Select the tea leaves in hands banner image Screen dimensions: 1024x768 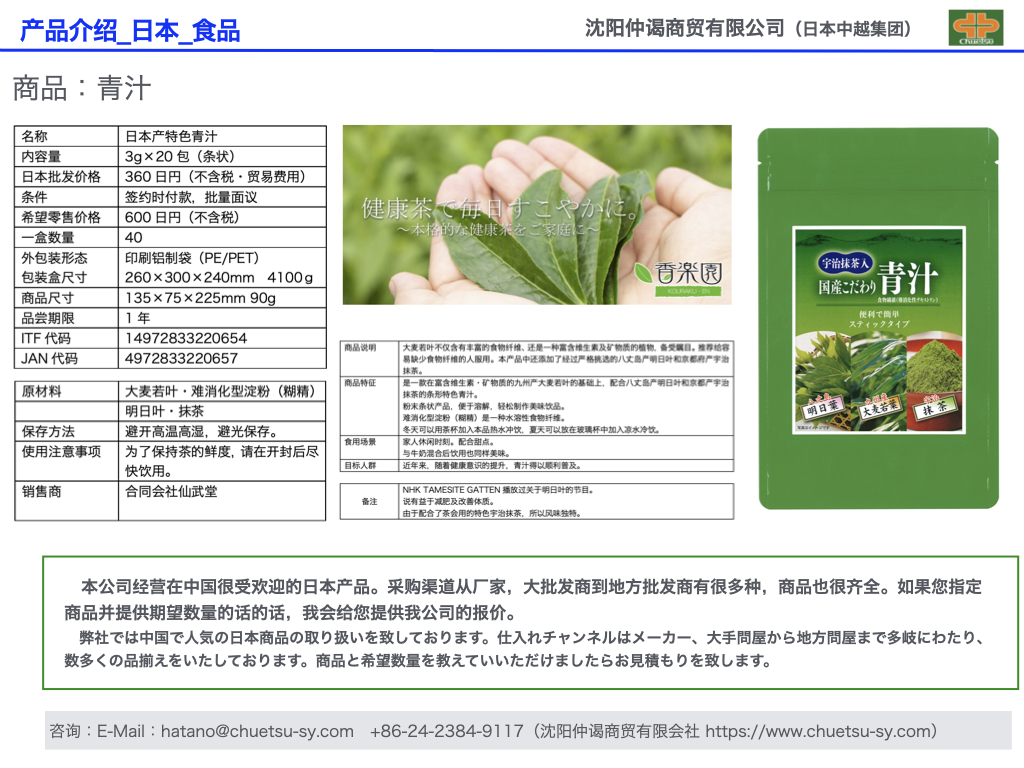pos(536,214)
